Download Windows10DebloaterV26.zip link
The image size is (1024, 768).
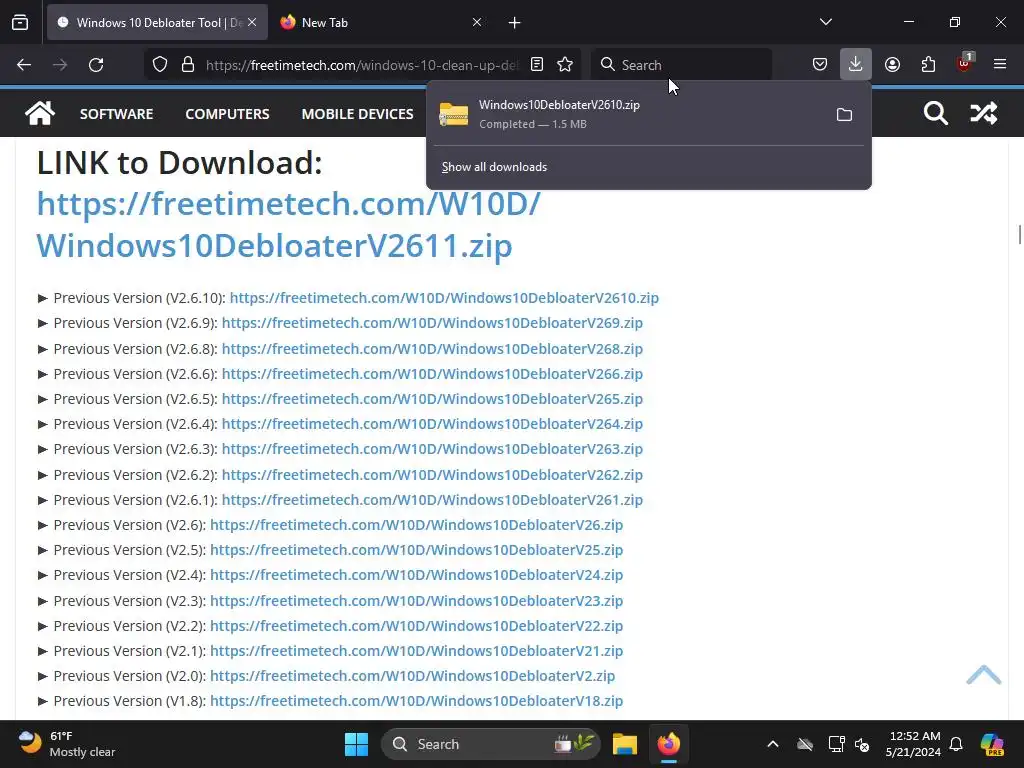417,524
